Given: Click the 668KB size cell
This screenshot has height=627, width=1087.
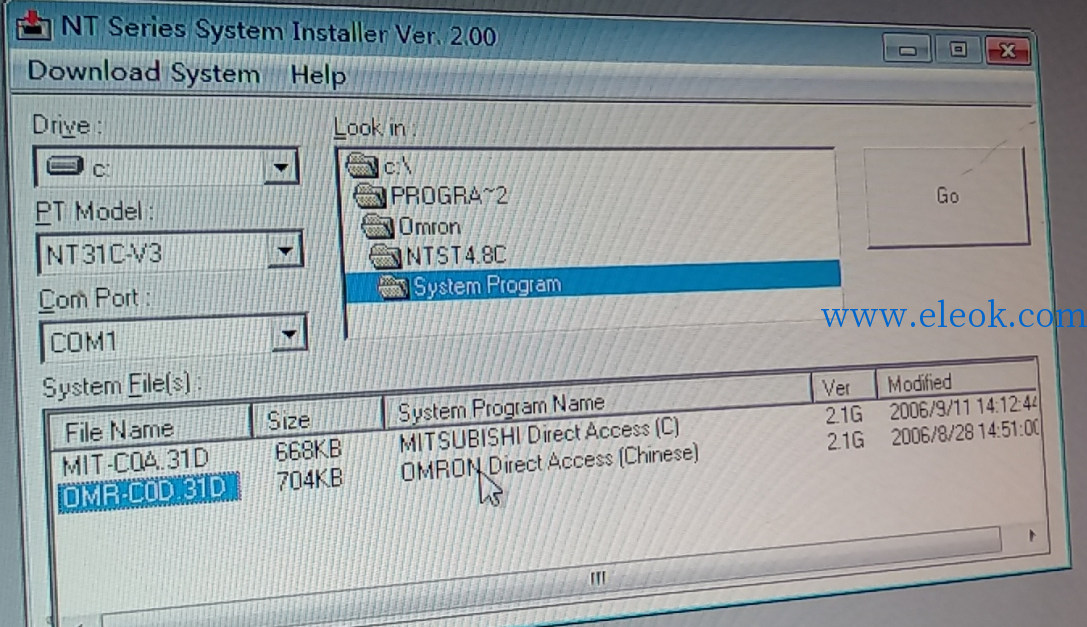Looking at the screenshot, I should pyautogui.click(x=308, y=450).
